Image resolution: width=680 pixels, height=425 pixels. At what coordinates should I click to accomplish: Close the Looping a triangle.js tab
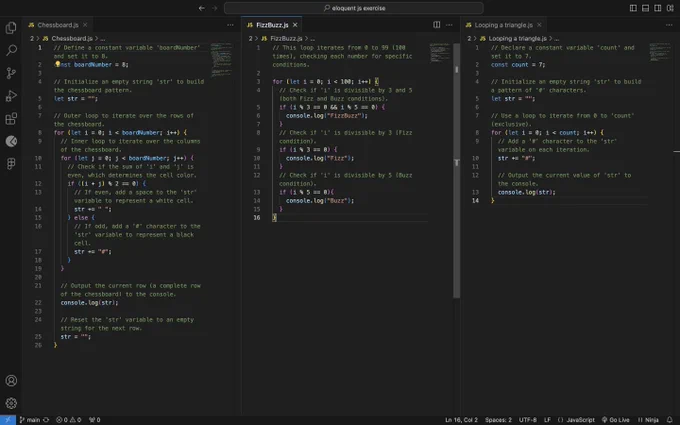[x=539, y=25]
